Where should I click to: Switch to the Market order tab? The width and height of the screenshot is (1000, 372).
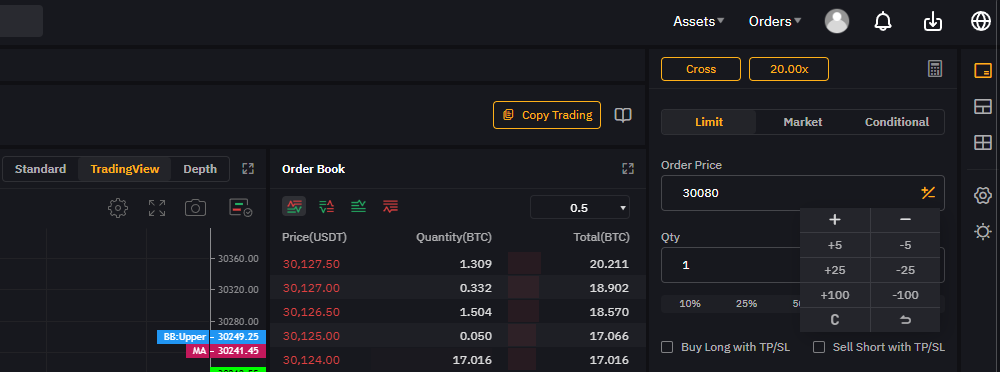coord(802,122)
